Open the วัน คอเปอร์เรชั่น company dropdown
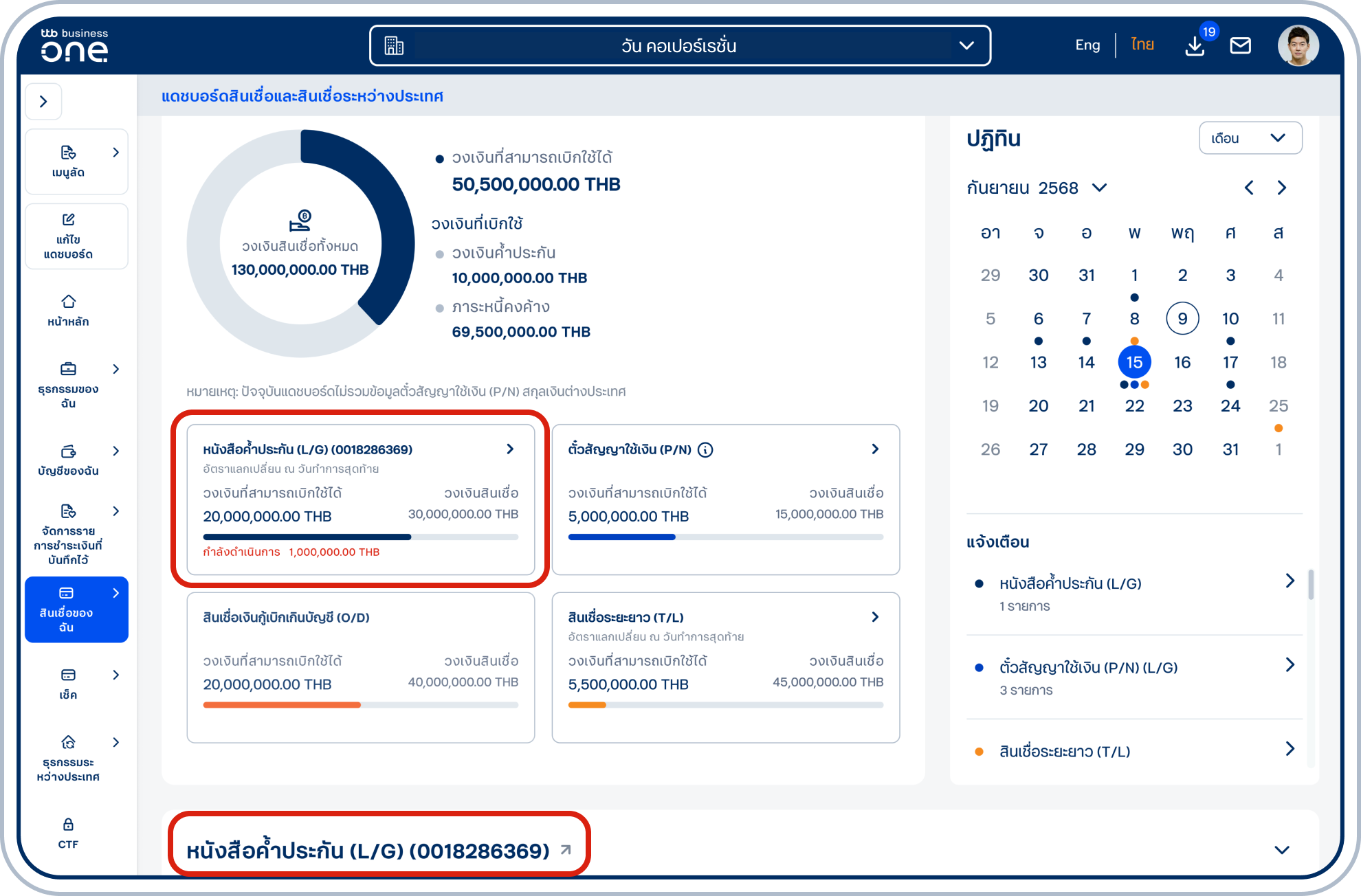1361x896 pixels. click(679, 46)
